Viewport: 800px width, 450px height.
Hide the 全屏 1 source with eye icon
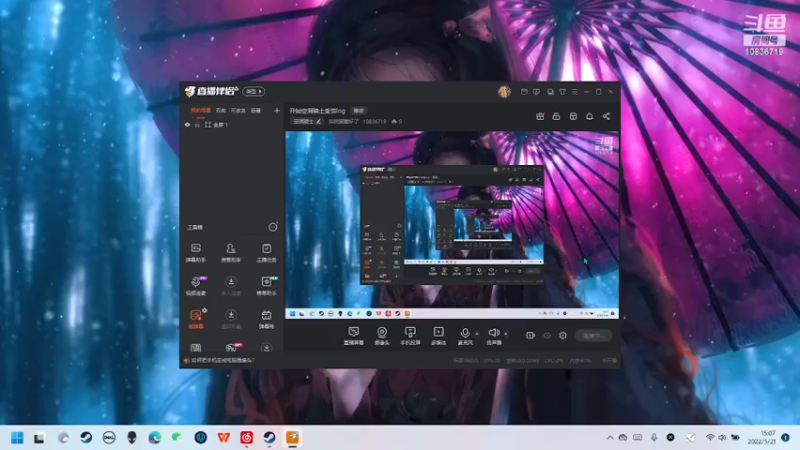[x=187, y=124]
